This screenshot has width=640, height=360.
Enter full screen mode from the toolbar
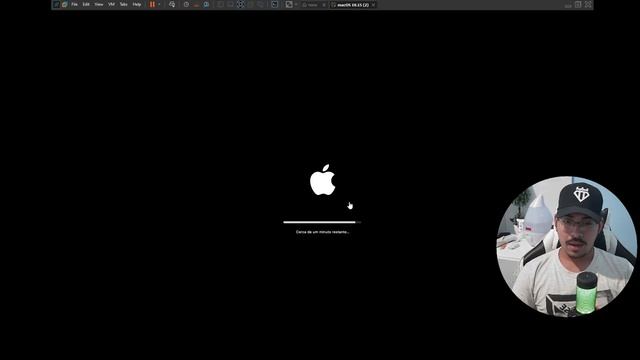click(241, 4)
